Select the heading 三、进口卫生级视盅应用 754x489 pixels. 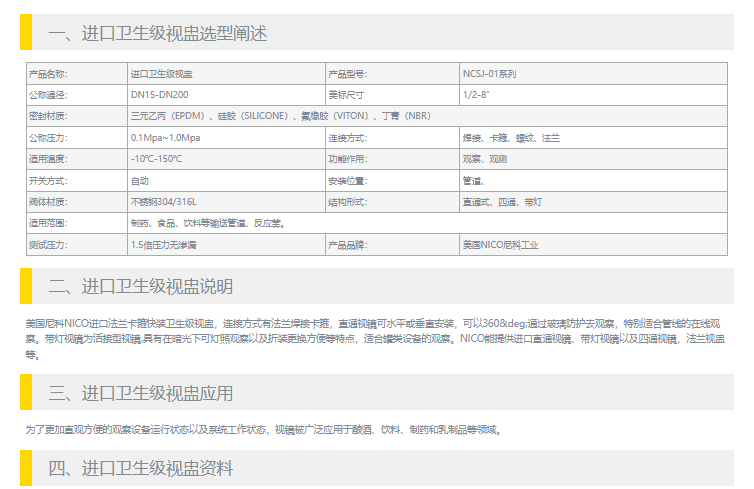coord(141,393)
